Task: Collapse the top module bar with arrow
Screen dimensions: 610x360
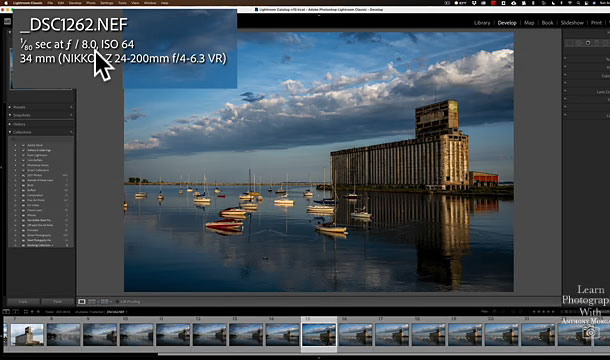Action: [x=319, y=16]
